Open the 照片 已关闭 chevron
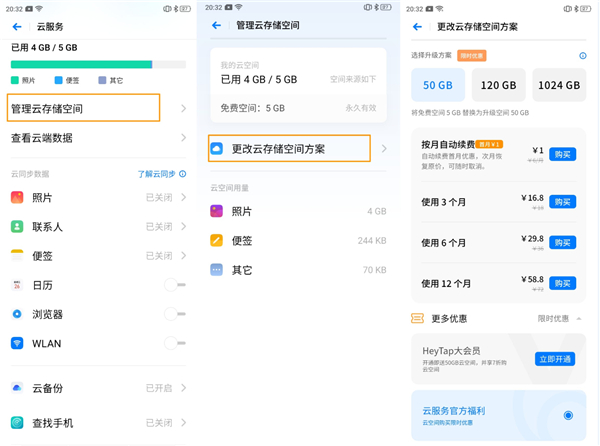Screen dimensions: 600x446 click(184, 197)
